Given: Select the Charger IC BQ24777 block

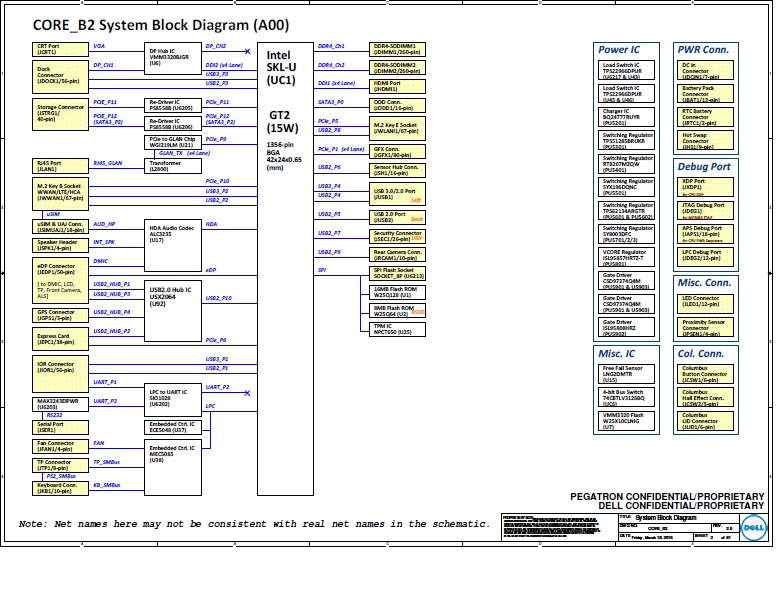Looking at the screenshot, I should coord(628,115).
